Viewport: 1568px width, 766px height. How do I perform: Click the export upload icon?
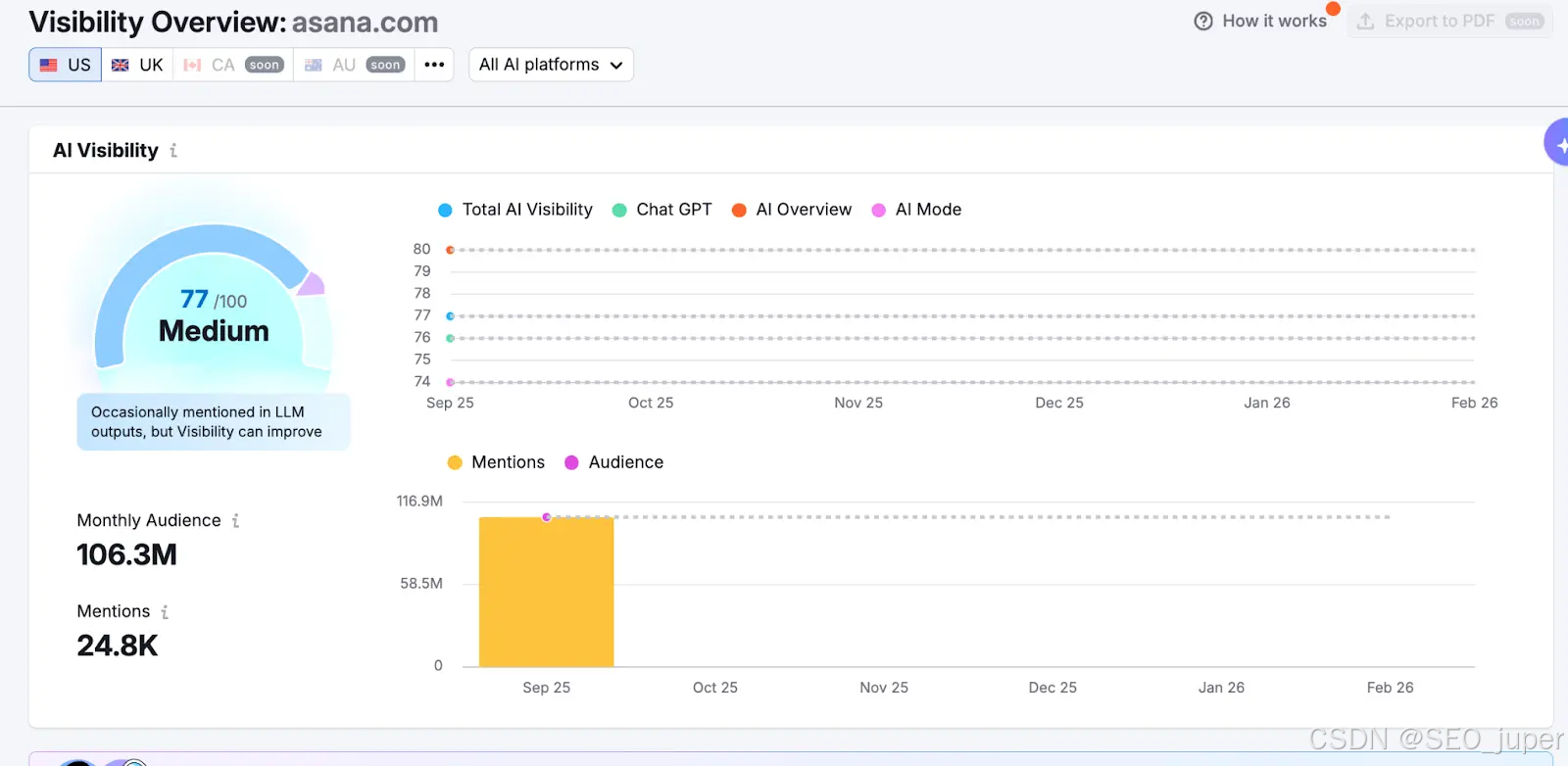(x=1365, y=21)
